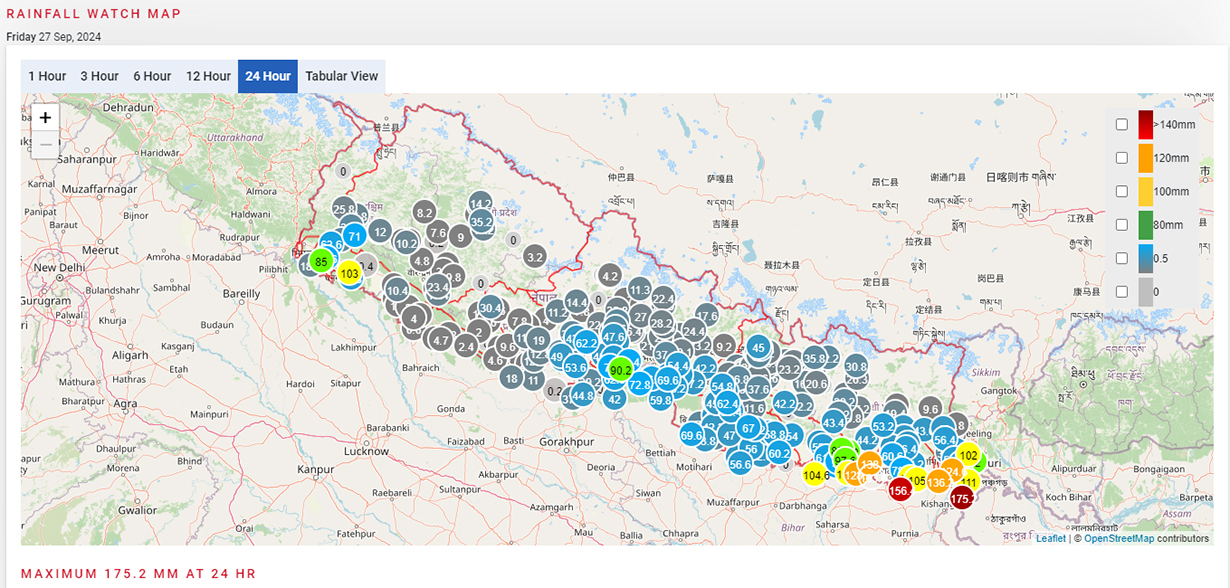Toggle the 0.5 legend checkbox
Image resolution: width=1230 pixels, height=588 pixels.
1122,258
